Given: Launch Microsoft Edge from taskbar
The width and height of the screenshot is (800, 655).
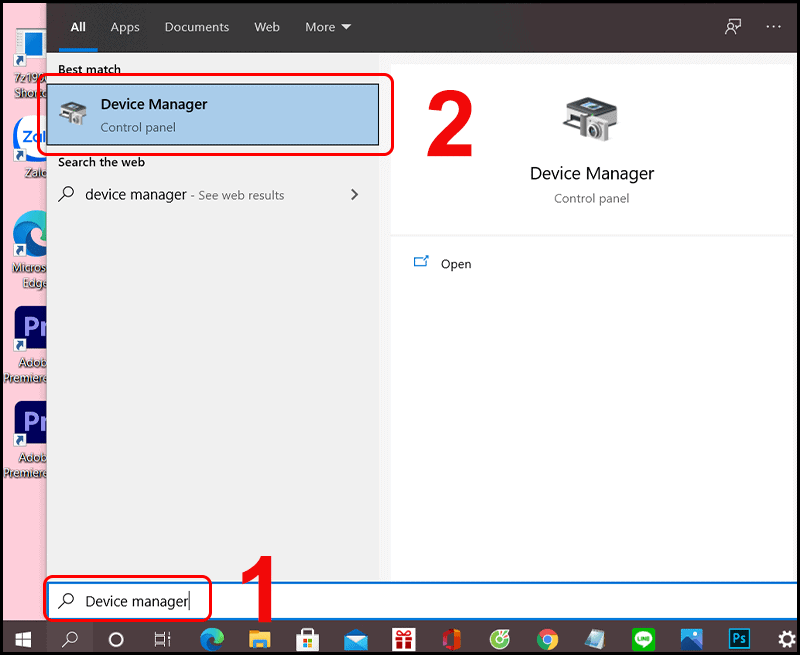Looking at the screenshot, I should [211, 638].
